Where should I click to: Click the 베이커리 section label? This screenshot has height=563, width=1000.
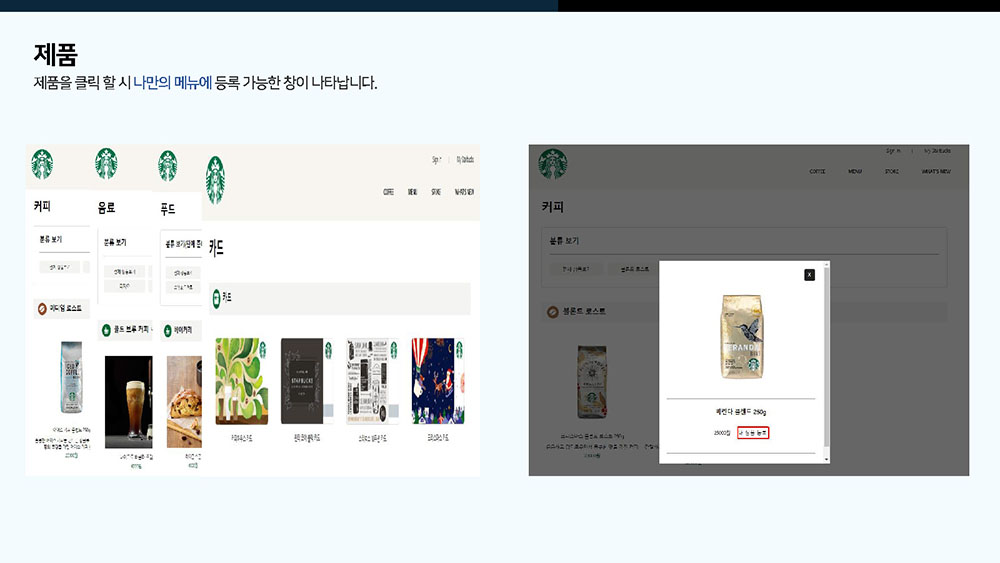[183, 330]
